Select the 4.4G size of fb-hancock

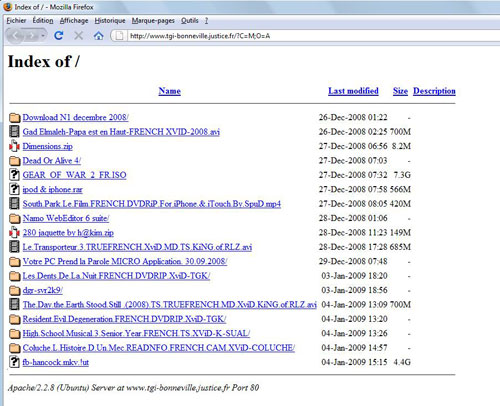[402, 362]
